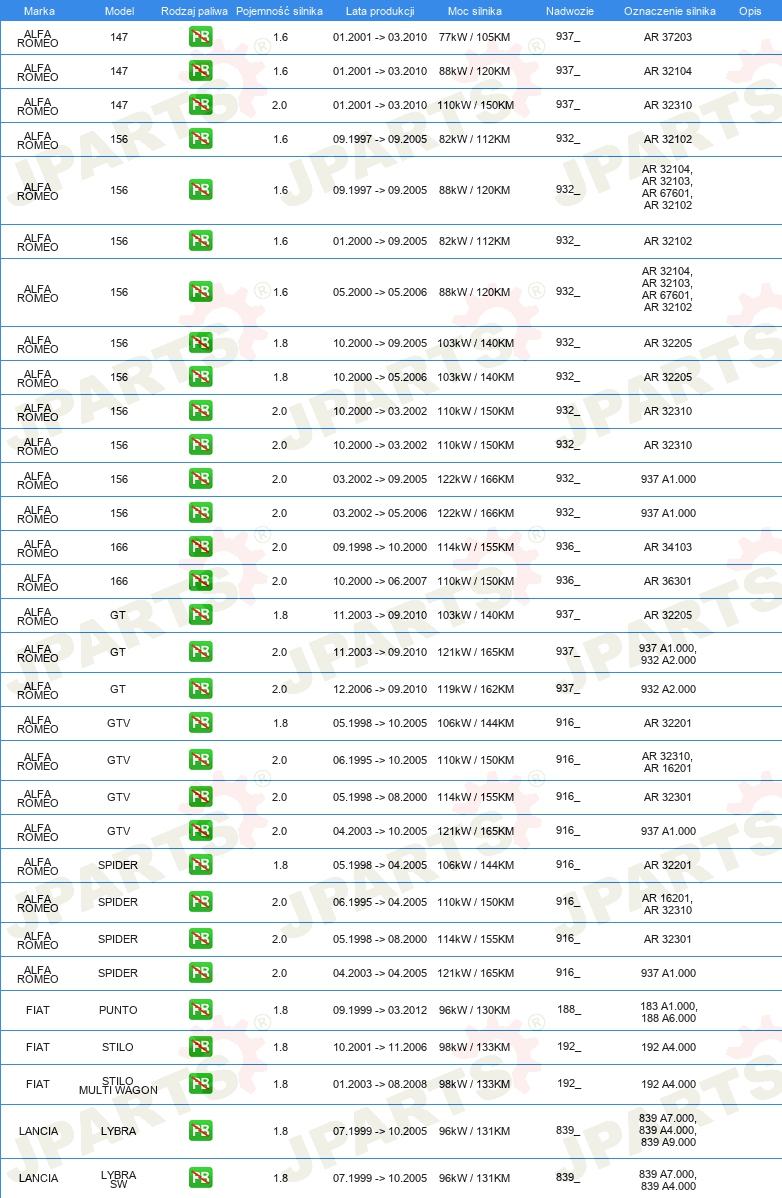This screenshot has height=1198, width=782.
Task: Click power value 96kW / 130KM
Action: [475, 1010]
